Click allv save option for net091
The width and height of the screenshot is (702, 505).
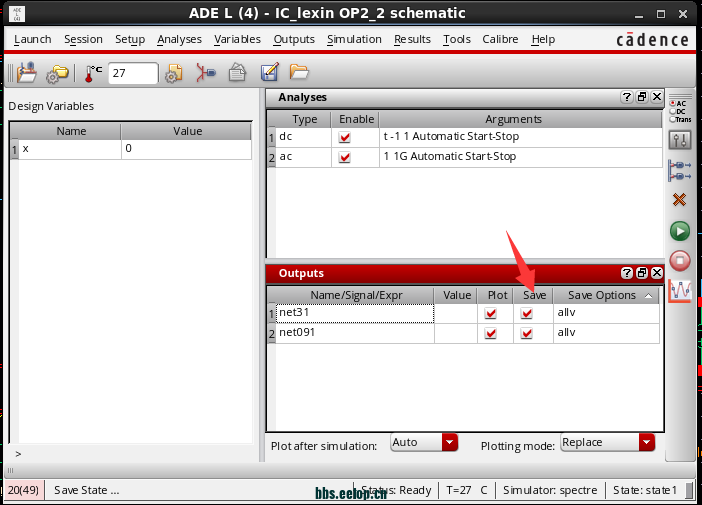pos(606,333)
